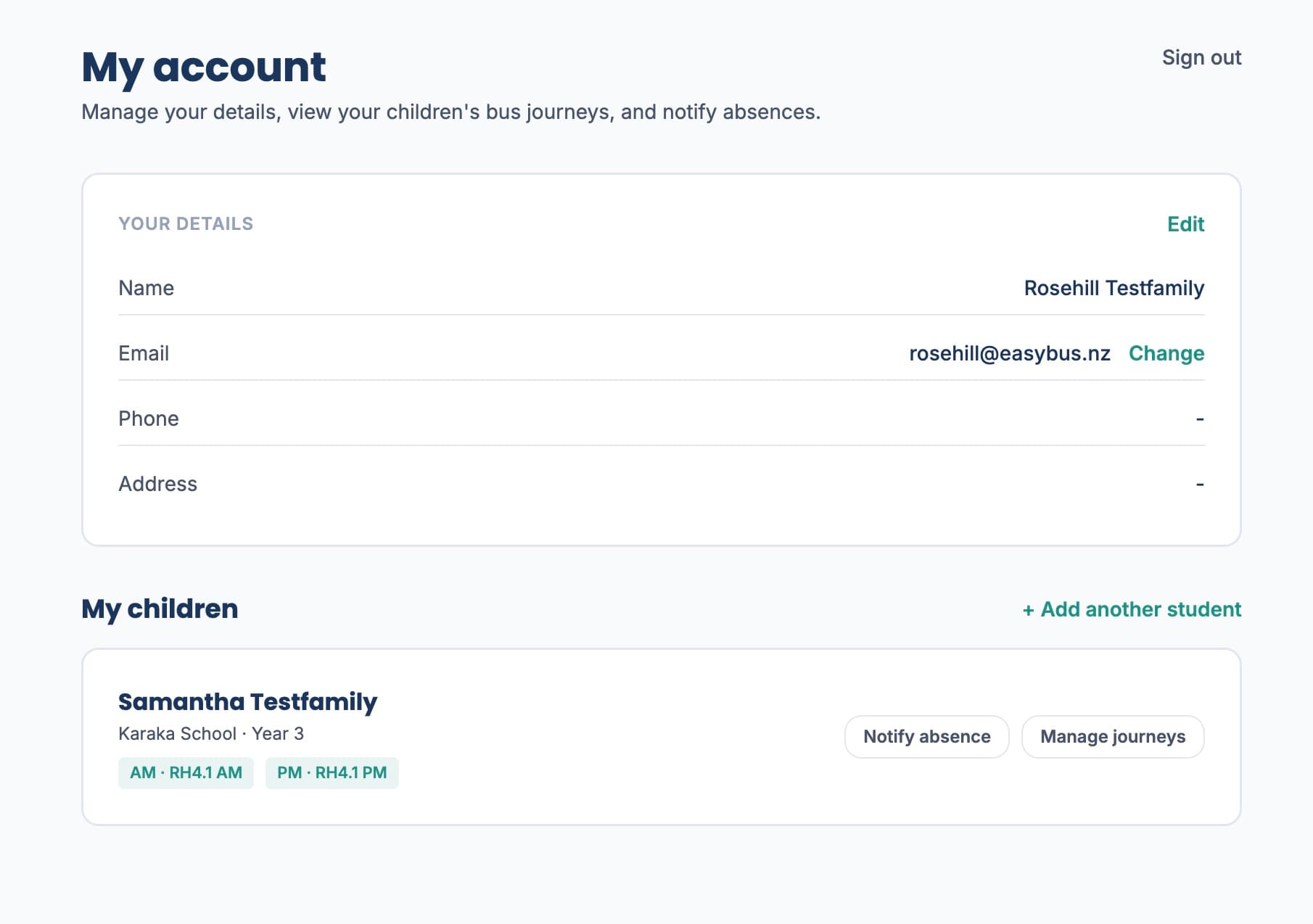This screenshot has width=1313, height=924.
Task: Click the rosehill@easybus.nz email value
Action: [1009, 353]
